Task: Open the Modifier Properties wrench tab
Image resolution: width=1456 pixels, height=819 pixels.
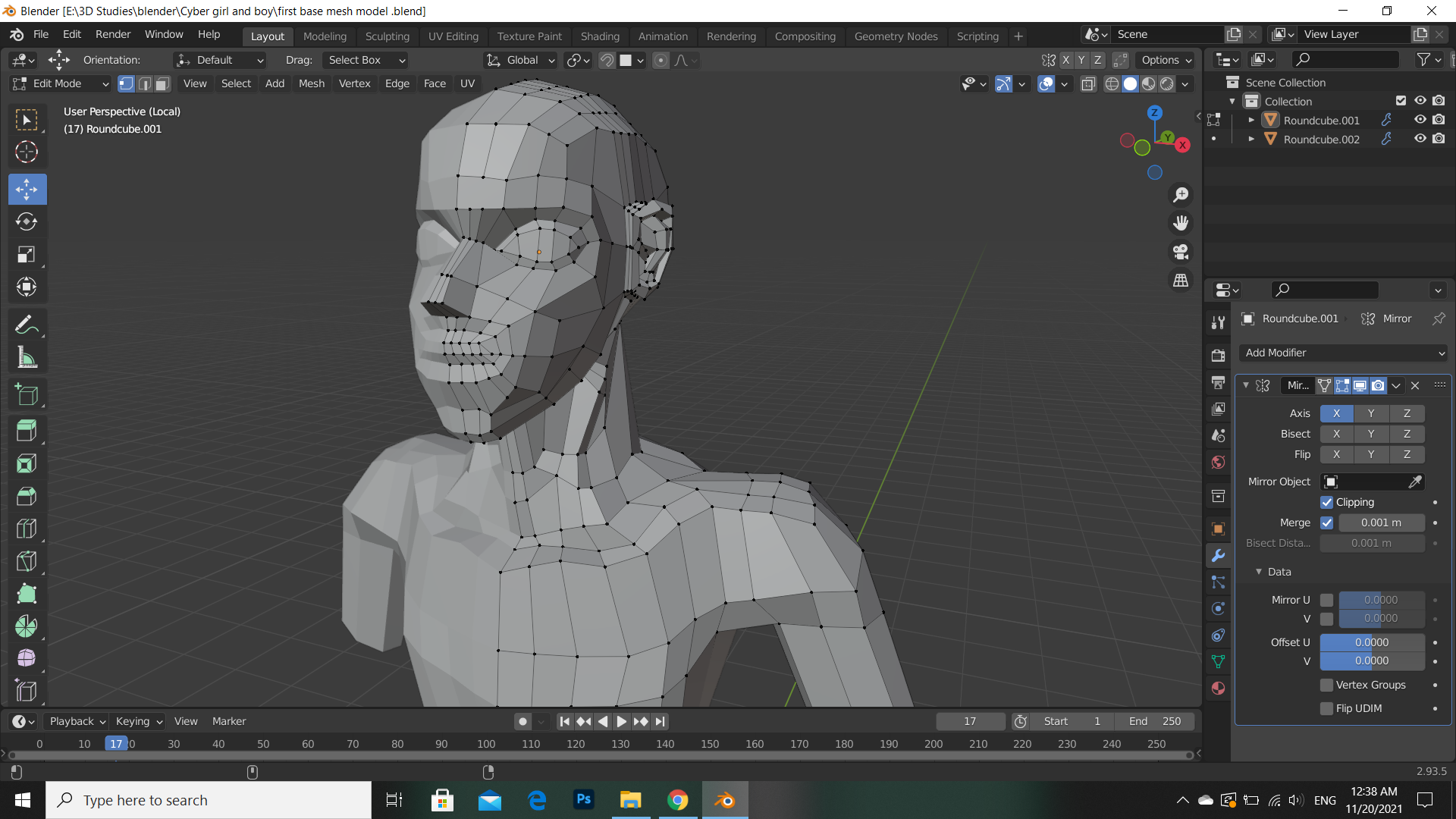Action: point(1219,556)
